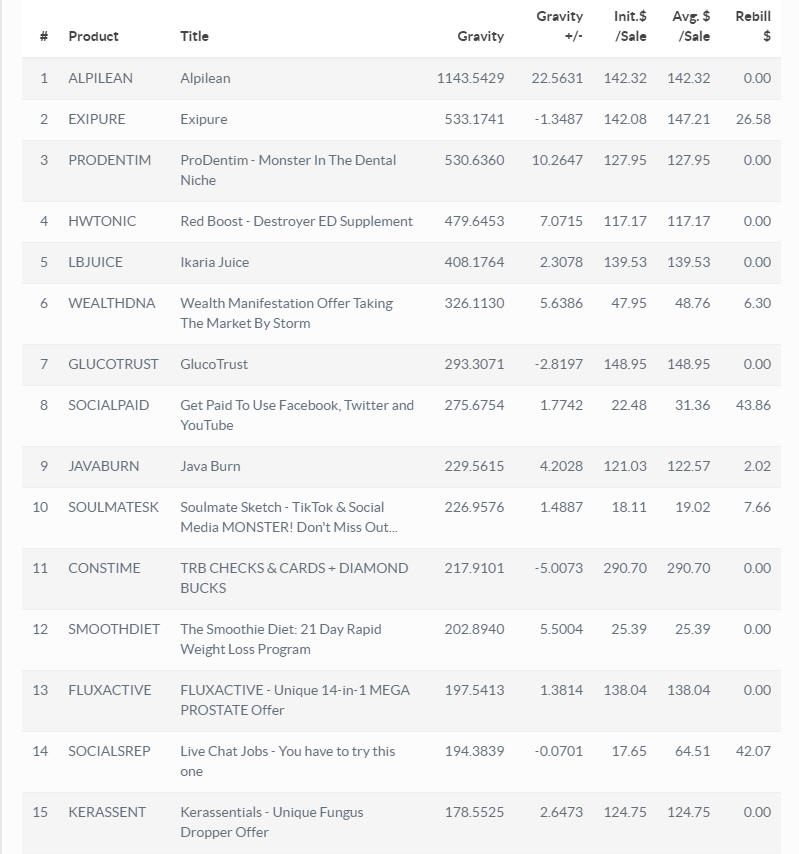The height and width of the screenshot is (854, 799).
Task: Click the Ikaria Juice title
Action: coord(215,262)
